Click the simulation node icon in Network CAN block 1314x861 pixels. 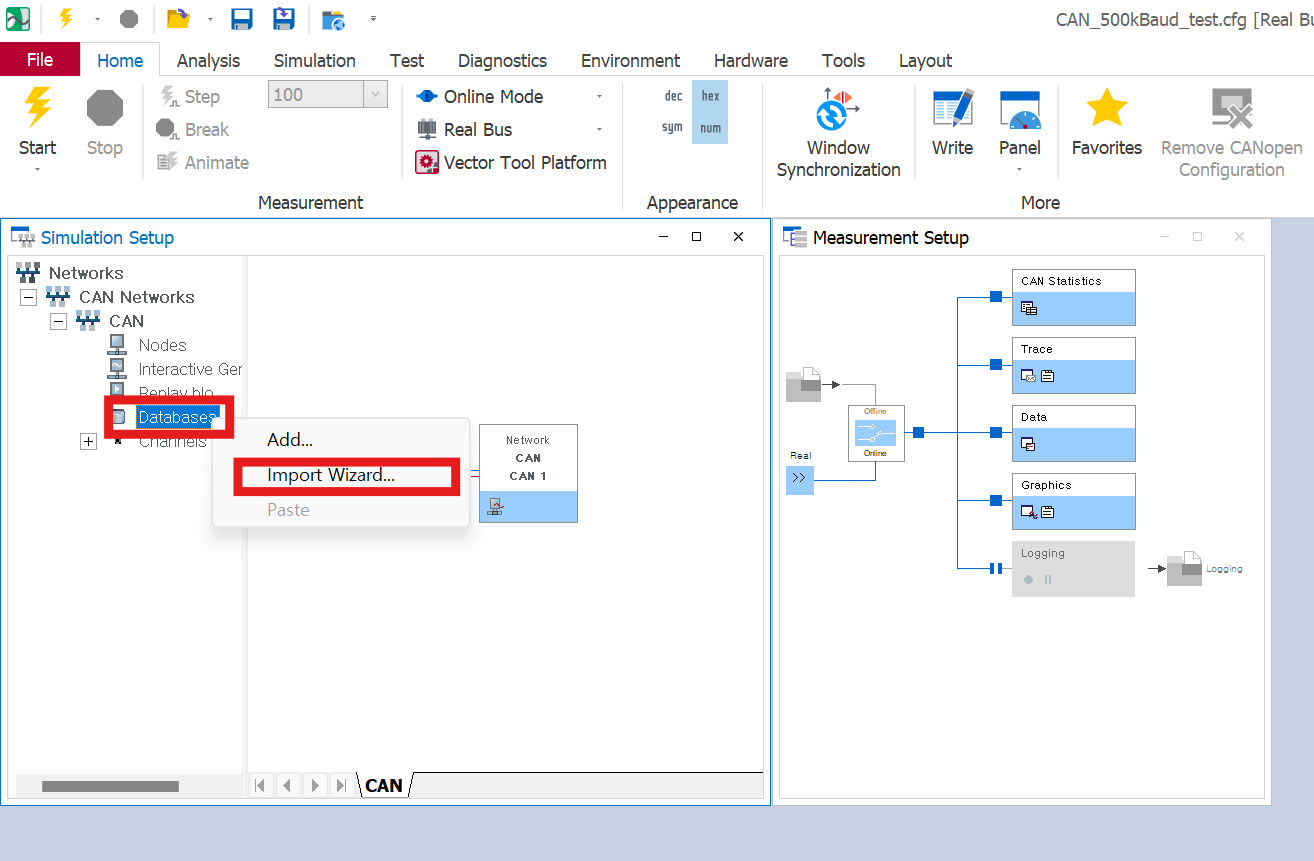pos(495,507)
